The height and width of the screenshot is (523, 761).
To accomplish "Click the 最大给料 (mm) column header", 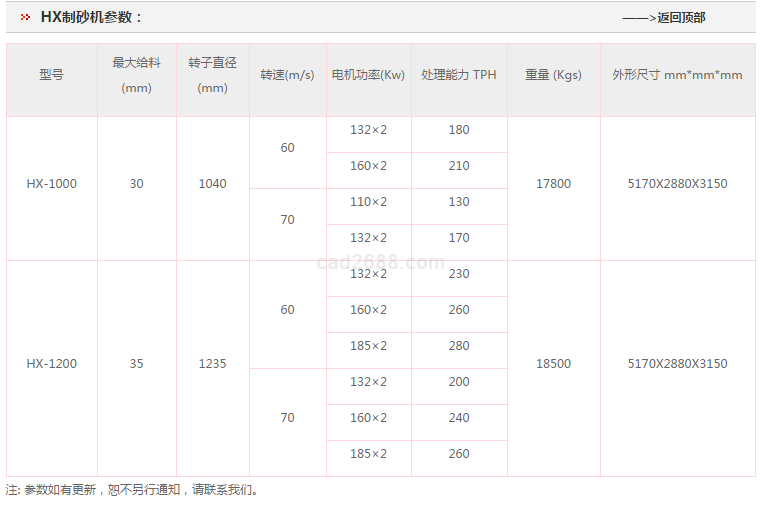I will 136,75.
